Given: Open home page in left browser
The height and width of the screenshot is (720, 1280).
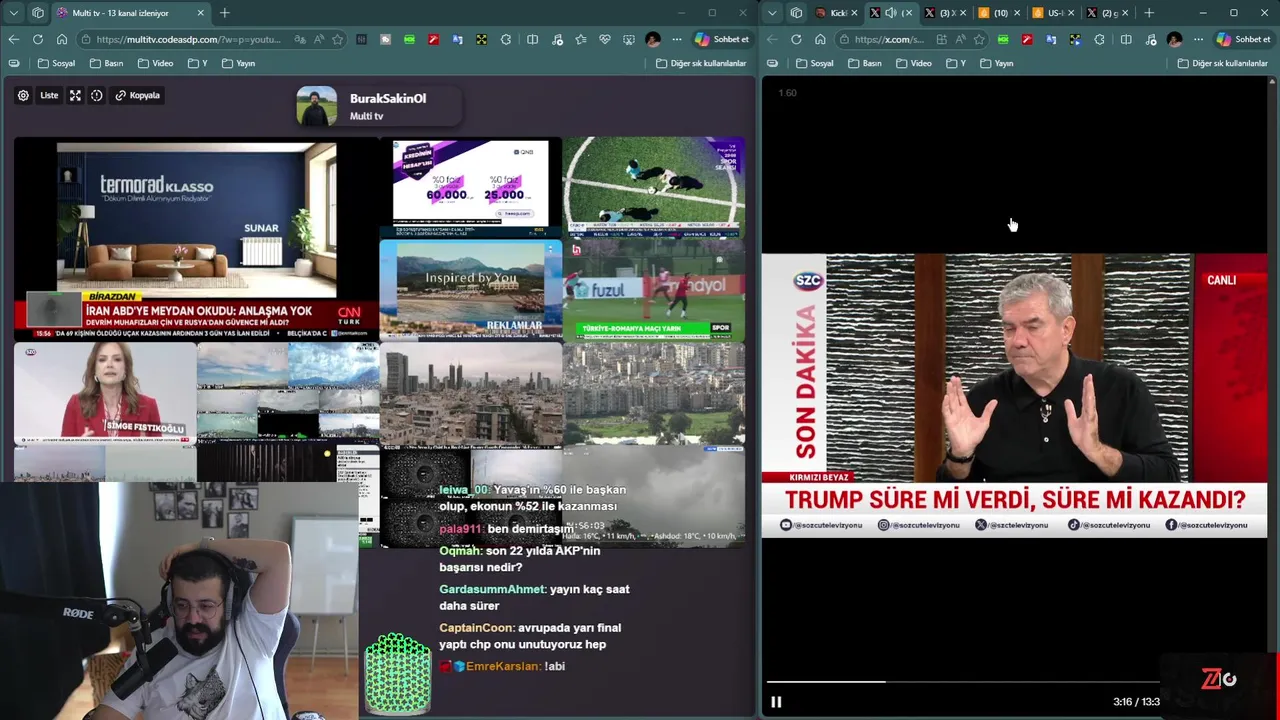Looking at the screenshot, I should [x=61, y=39].
